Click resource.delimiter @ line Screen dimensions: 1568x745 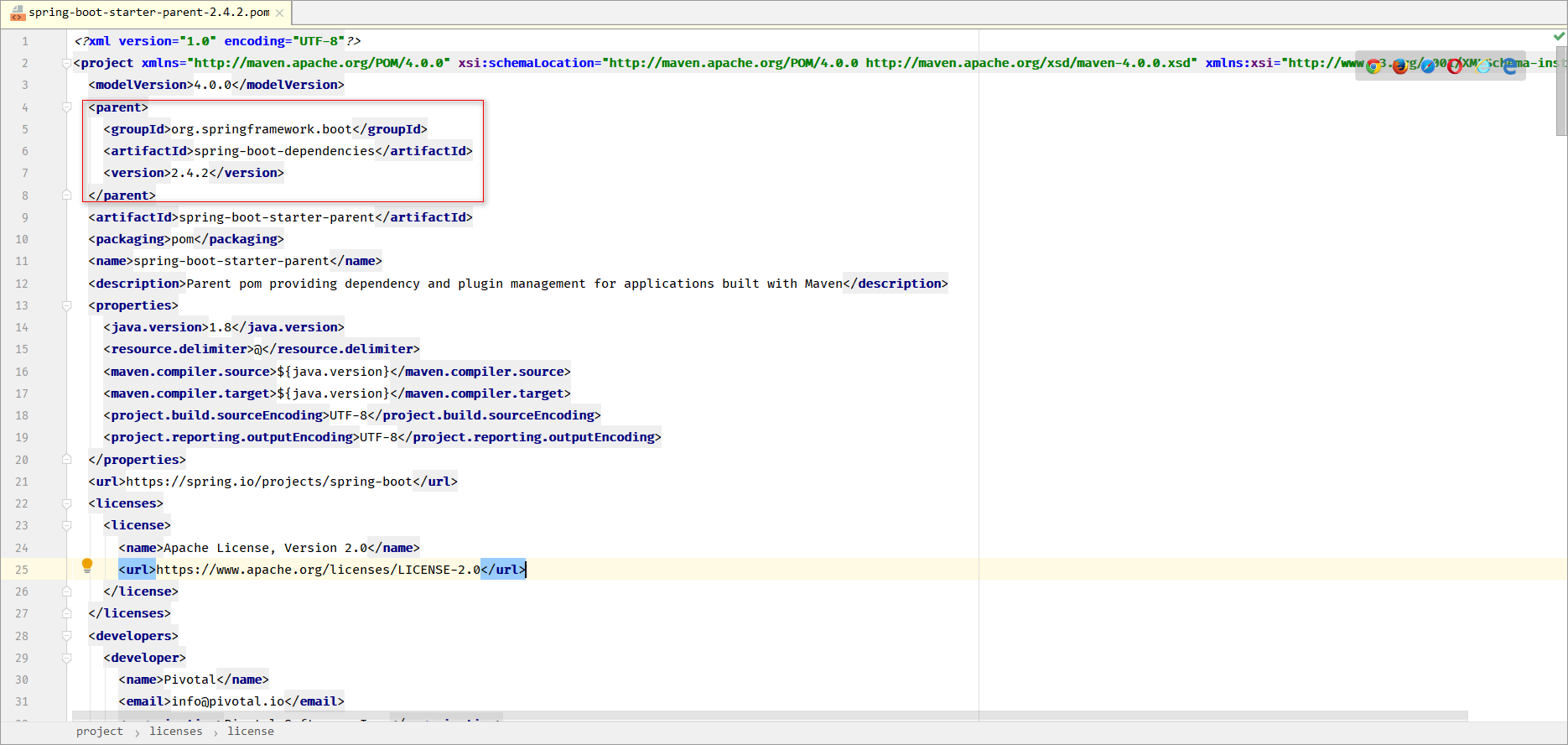262,349
